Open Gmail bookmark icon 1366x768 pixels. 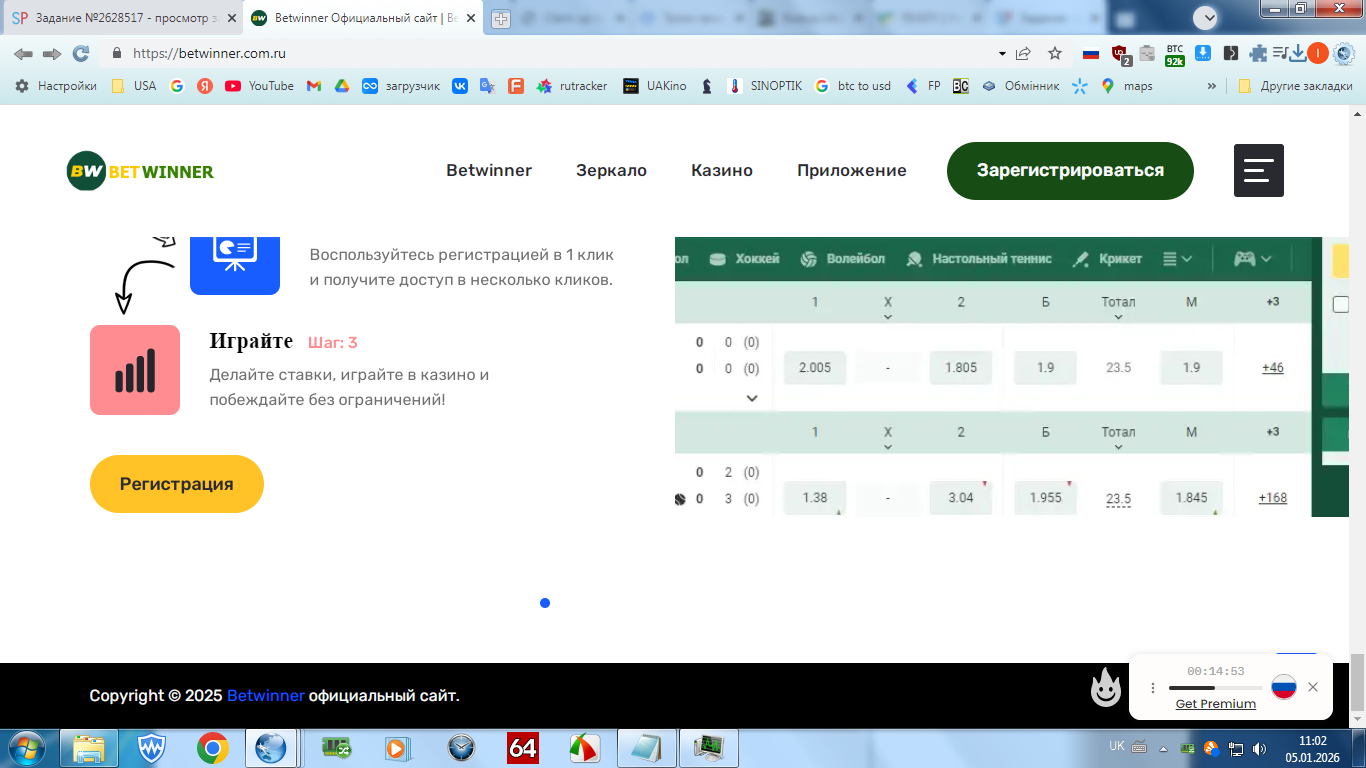click(x=313, y=86)
